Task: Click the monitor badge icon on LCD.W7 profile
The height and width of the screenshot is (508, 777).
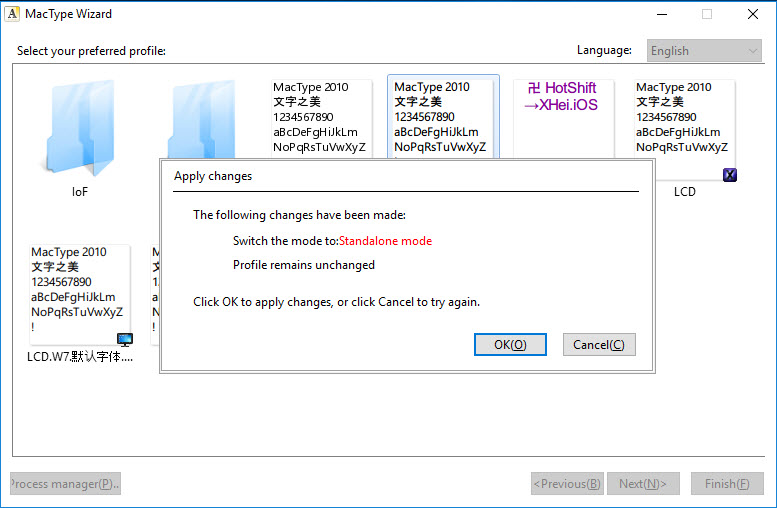Action: point(125,339)
